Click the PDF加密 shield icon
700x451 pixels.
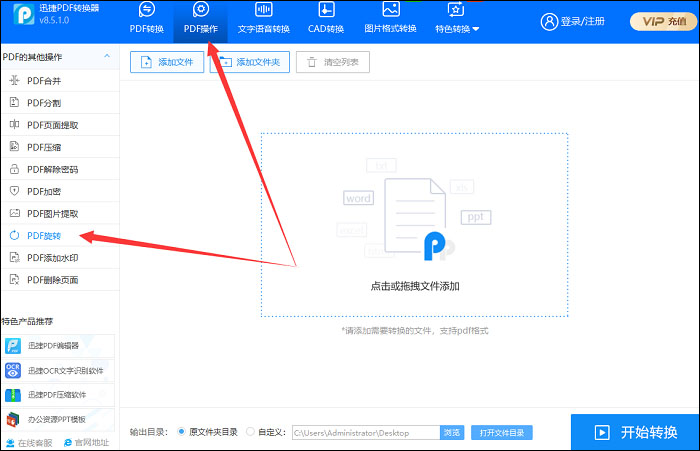click(x=14, y=191)
